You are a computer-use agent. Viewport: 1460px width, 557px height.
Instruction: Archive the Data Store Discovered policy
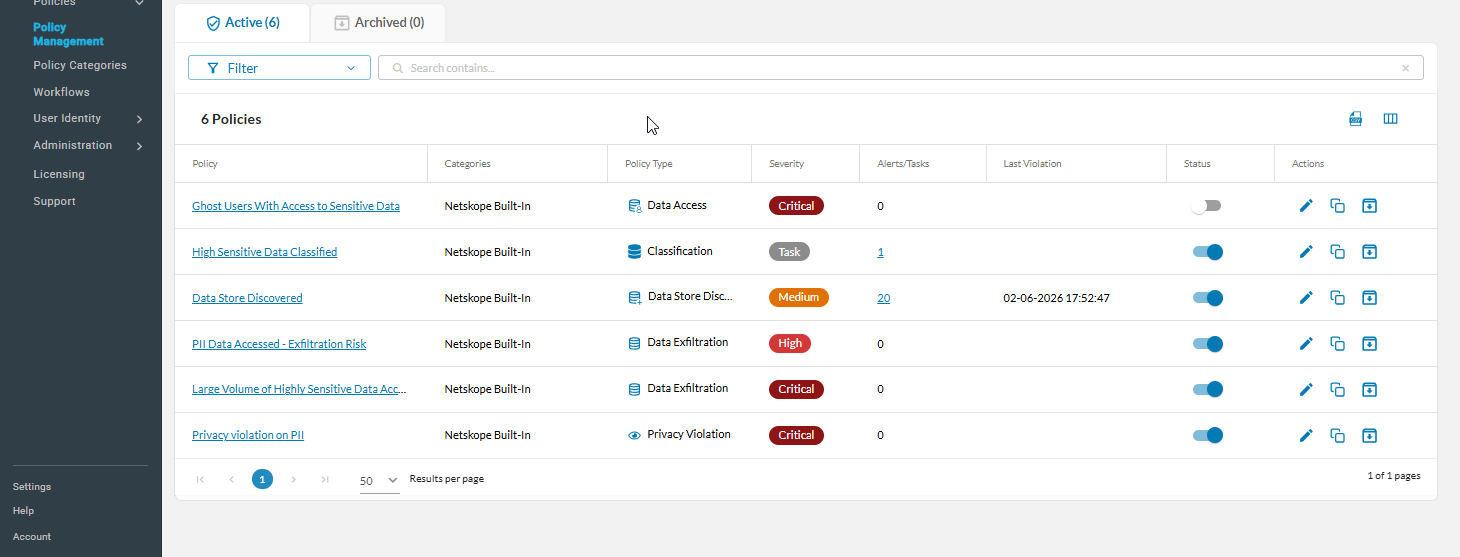tap(1370, 298)
